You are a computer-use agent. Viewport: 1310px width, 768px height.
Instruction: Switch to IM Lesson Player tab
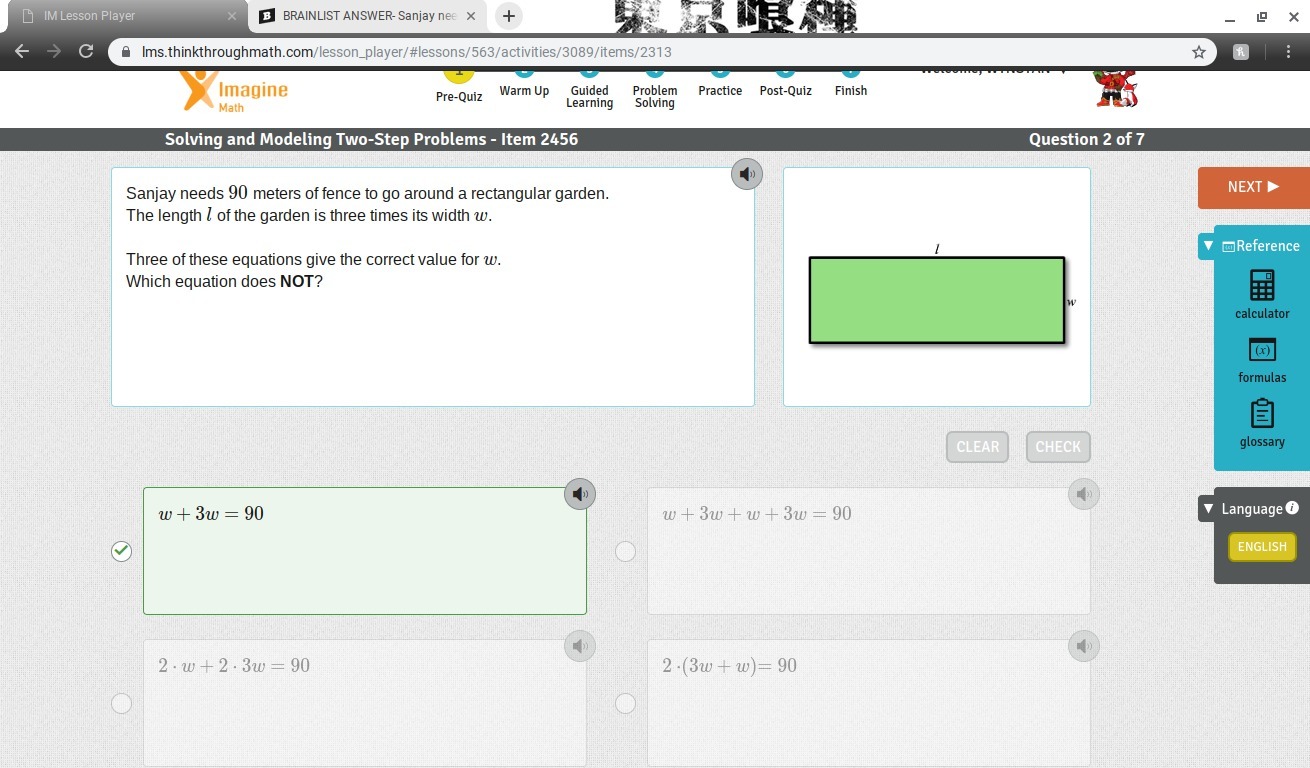pos(120,16)
